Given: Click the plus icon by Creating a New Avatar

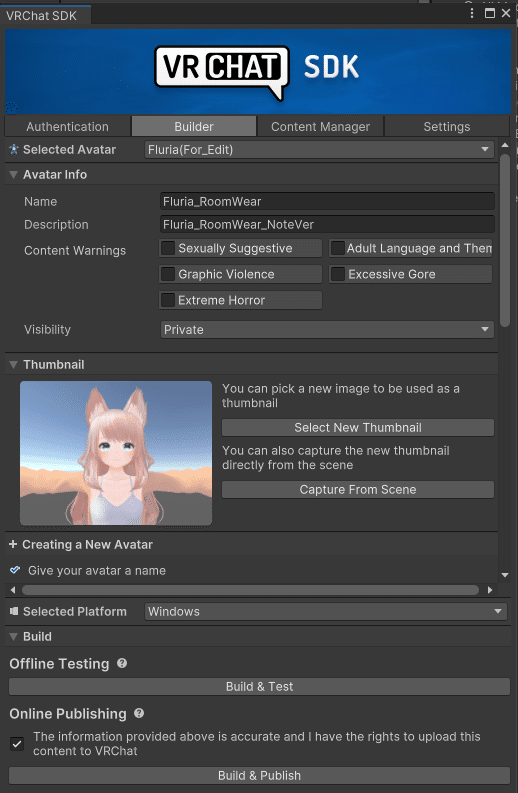Looking at the screenshot, I should point(13,544).
